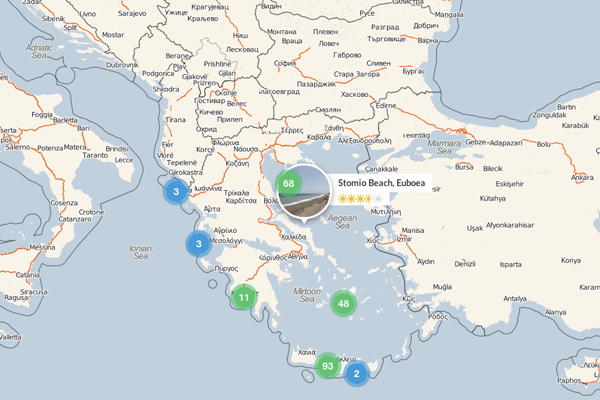
Task: Click the Adriatic Sea map label
Action: [x=39, y=51]
